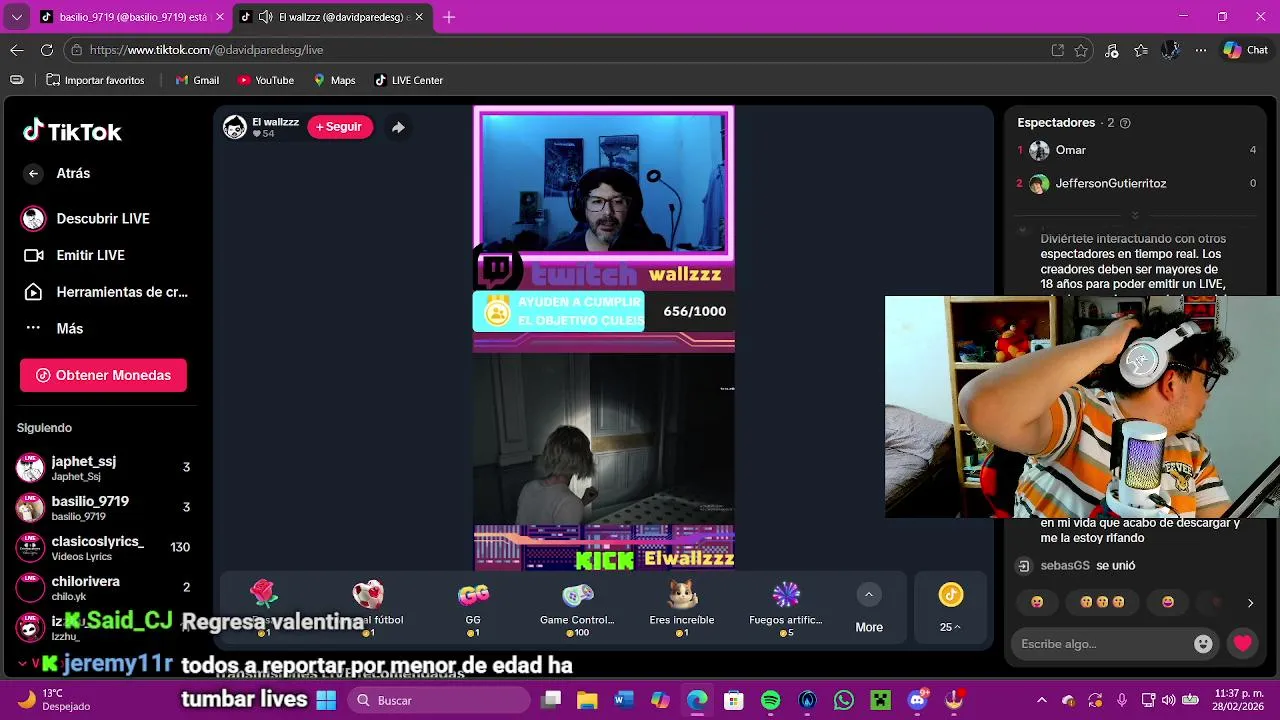
Task: Mute the El wallzzz tab audio icon
Action: coord(265,17)
